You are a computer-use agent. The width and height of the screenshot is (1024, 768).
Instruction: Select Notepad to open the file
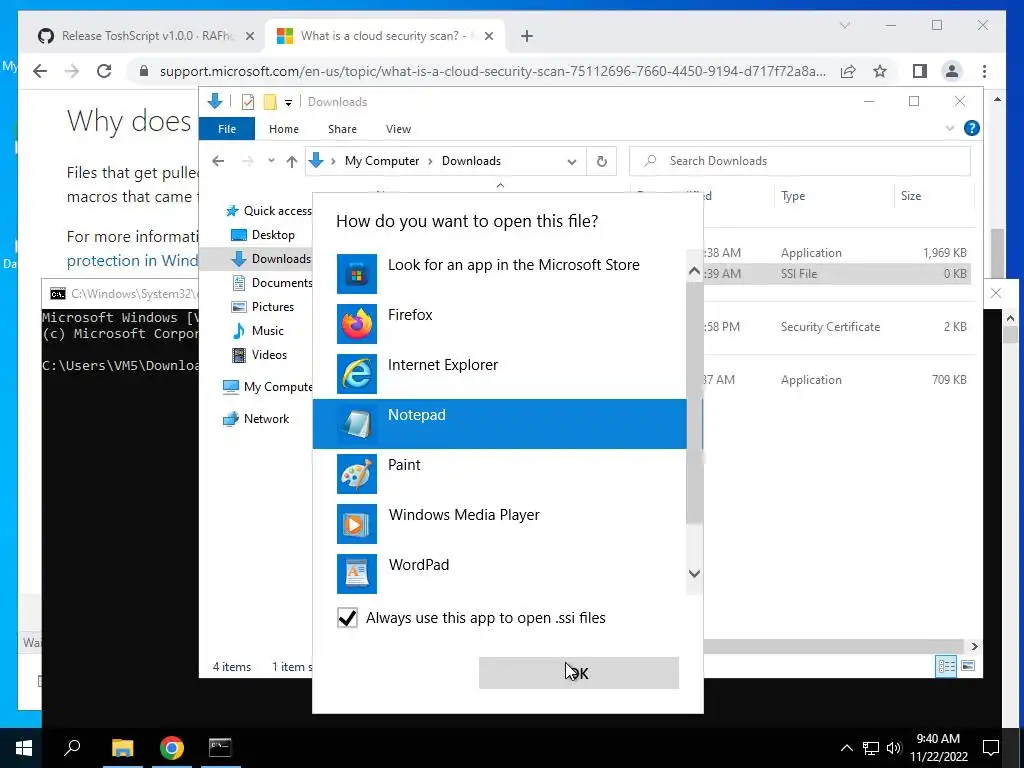[x=500, y=424]
